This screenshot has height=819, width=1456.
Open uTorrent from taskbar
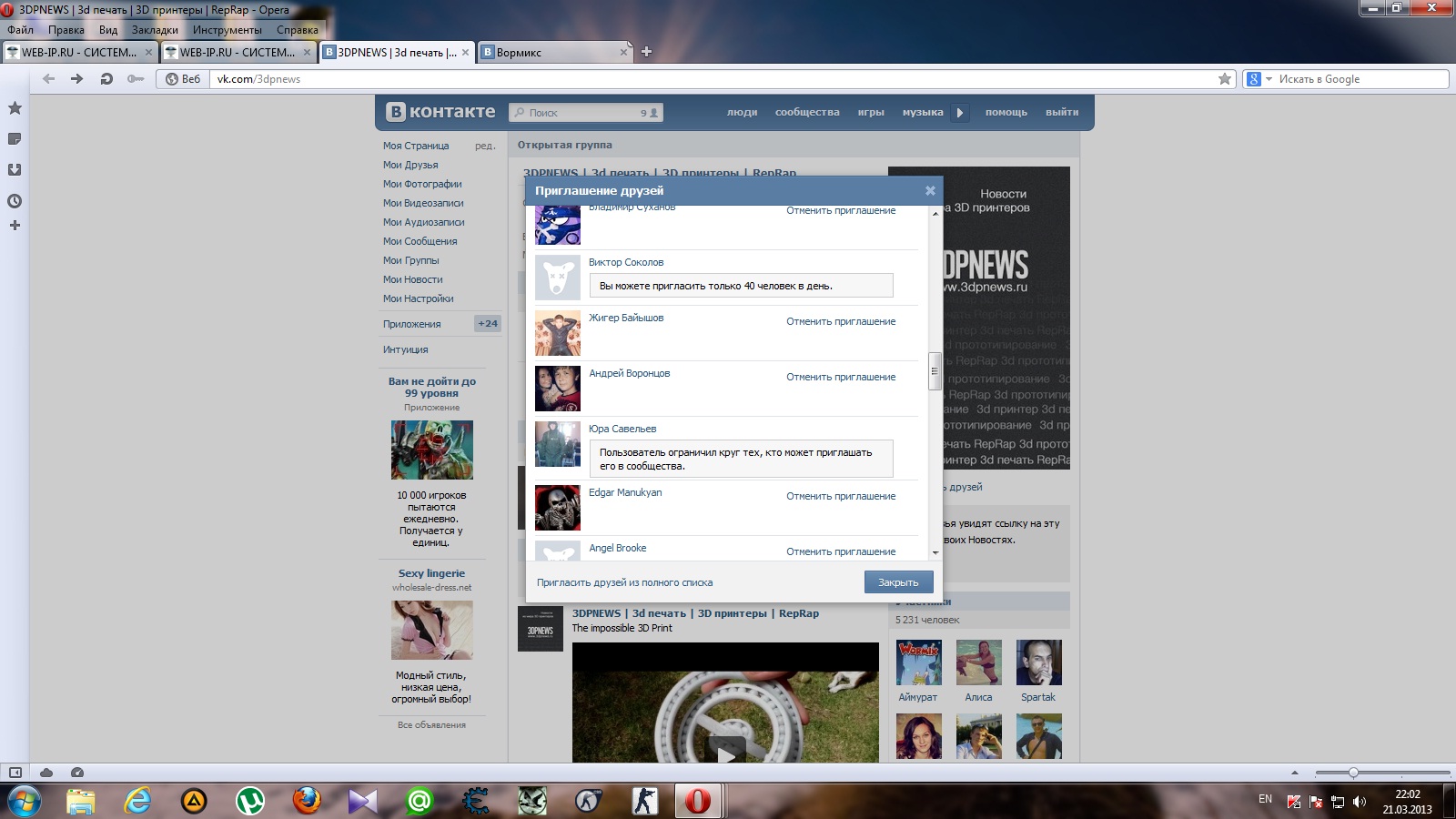click(x=250, y=801)
